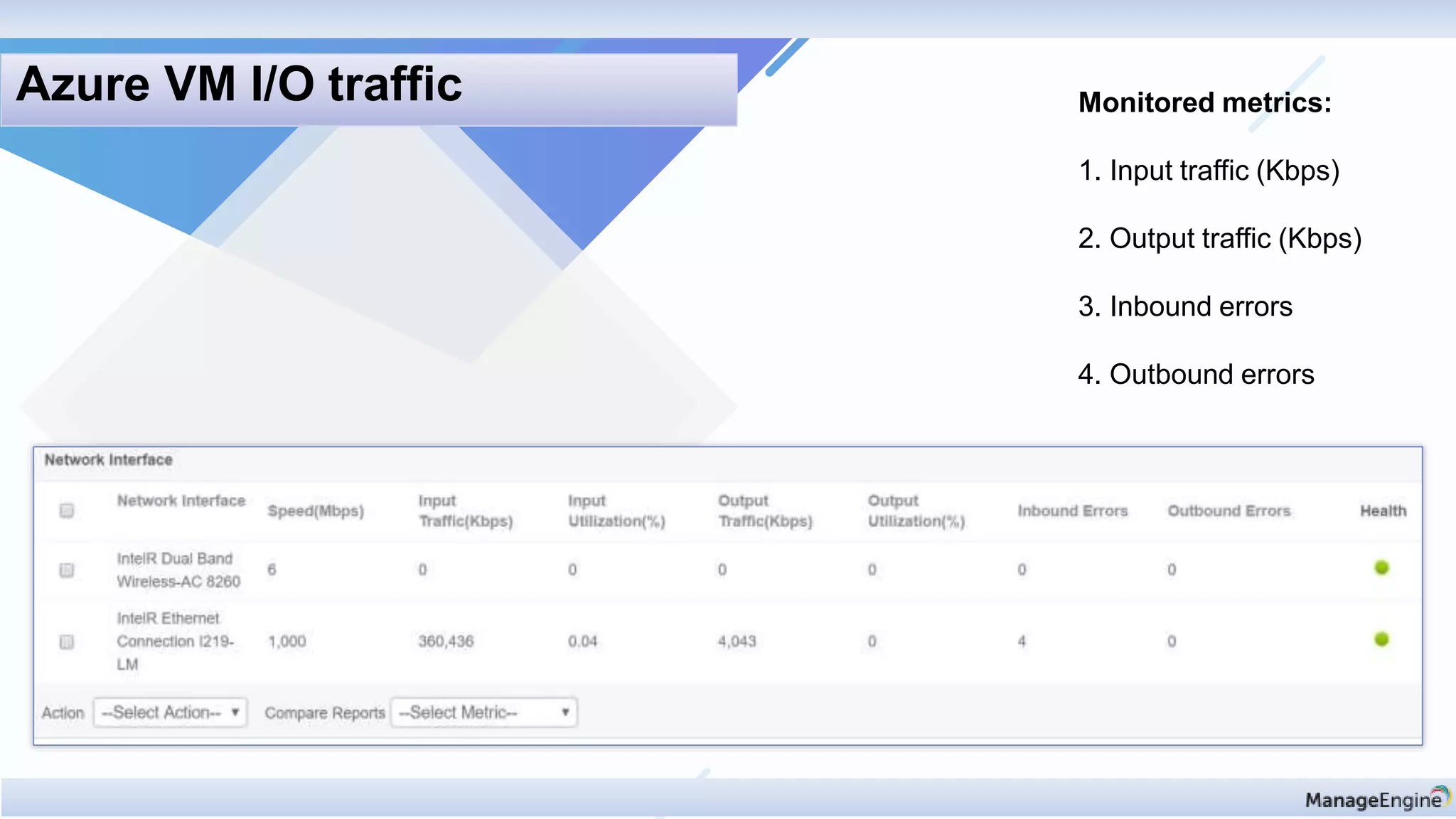Click output traffic value 4,043
This screenshot has height=819, width=1456.
(737, 641)
